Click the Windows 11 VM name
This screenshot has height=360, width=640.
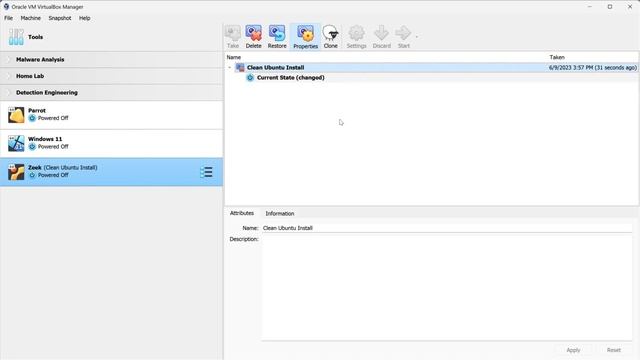[45, 139]
